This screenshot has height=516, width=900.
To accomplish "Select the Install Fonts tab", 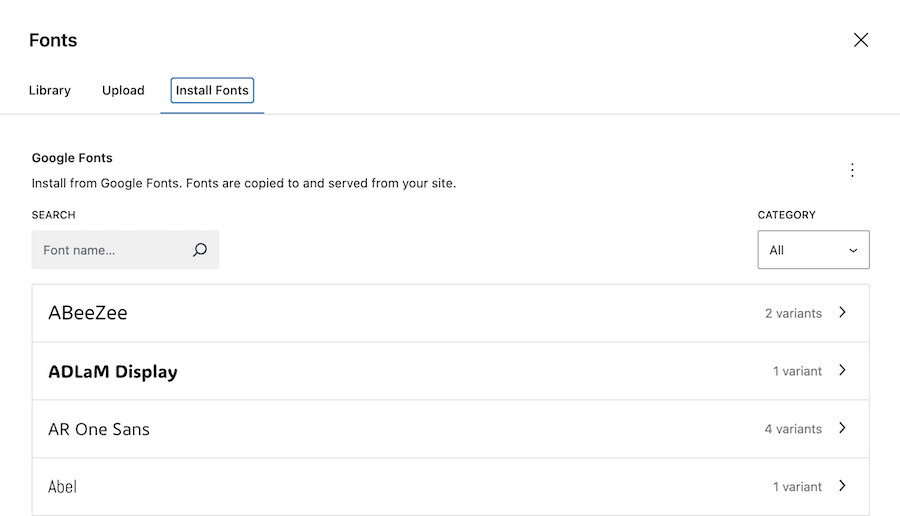I will [212, 90].
